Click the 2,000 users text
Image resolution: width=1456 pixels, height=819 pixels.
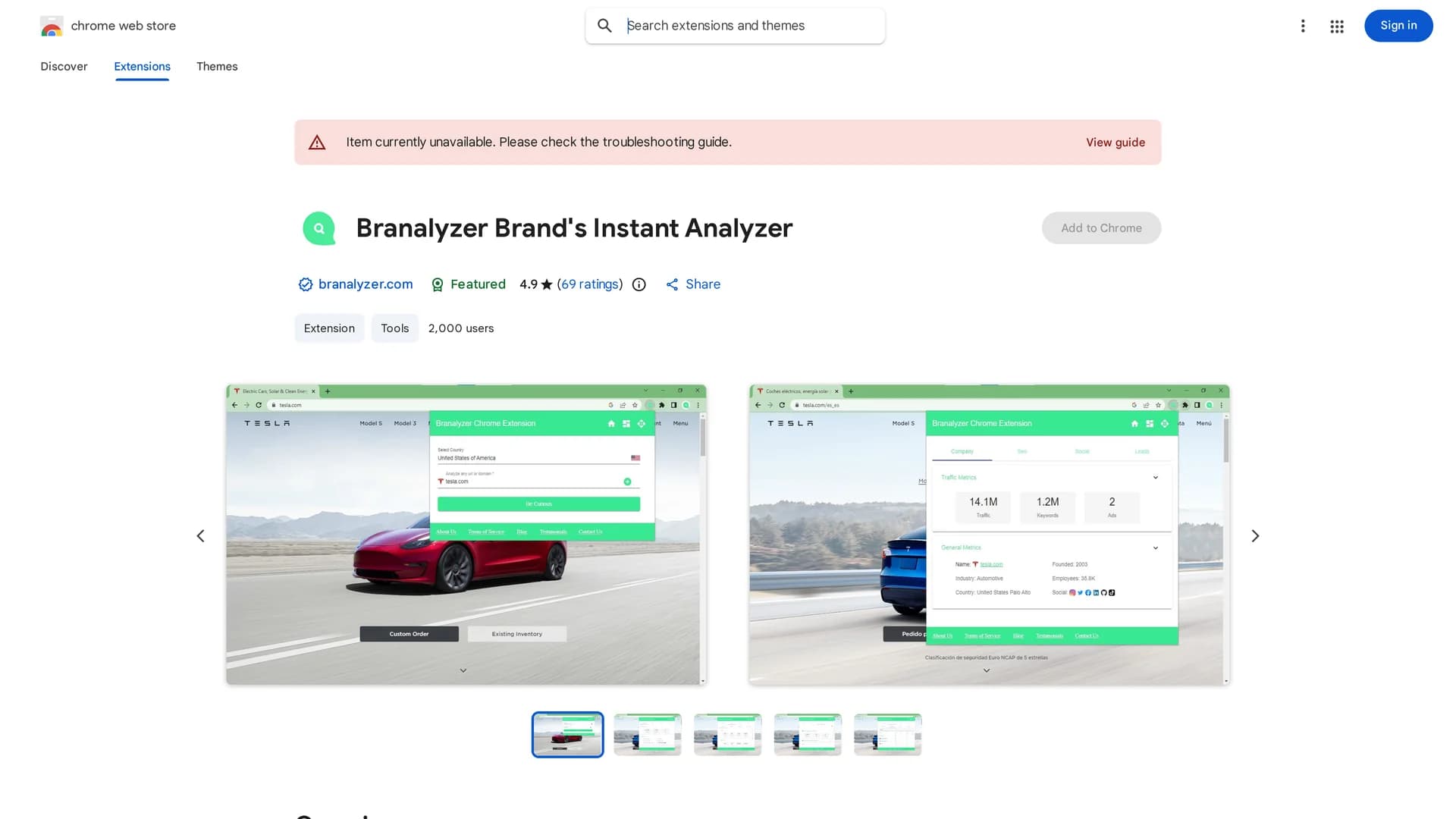[x=461, y=328]
